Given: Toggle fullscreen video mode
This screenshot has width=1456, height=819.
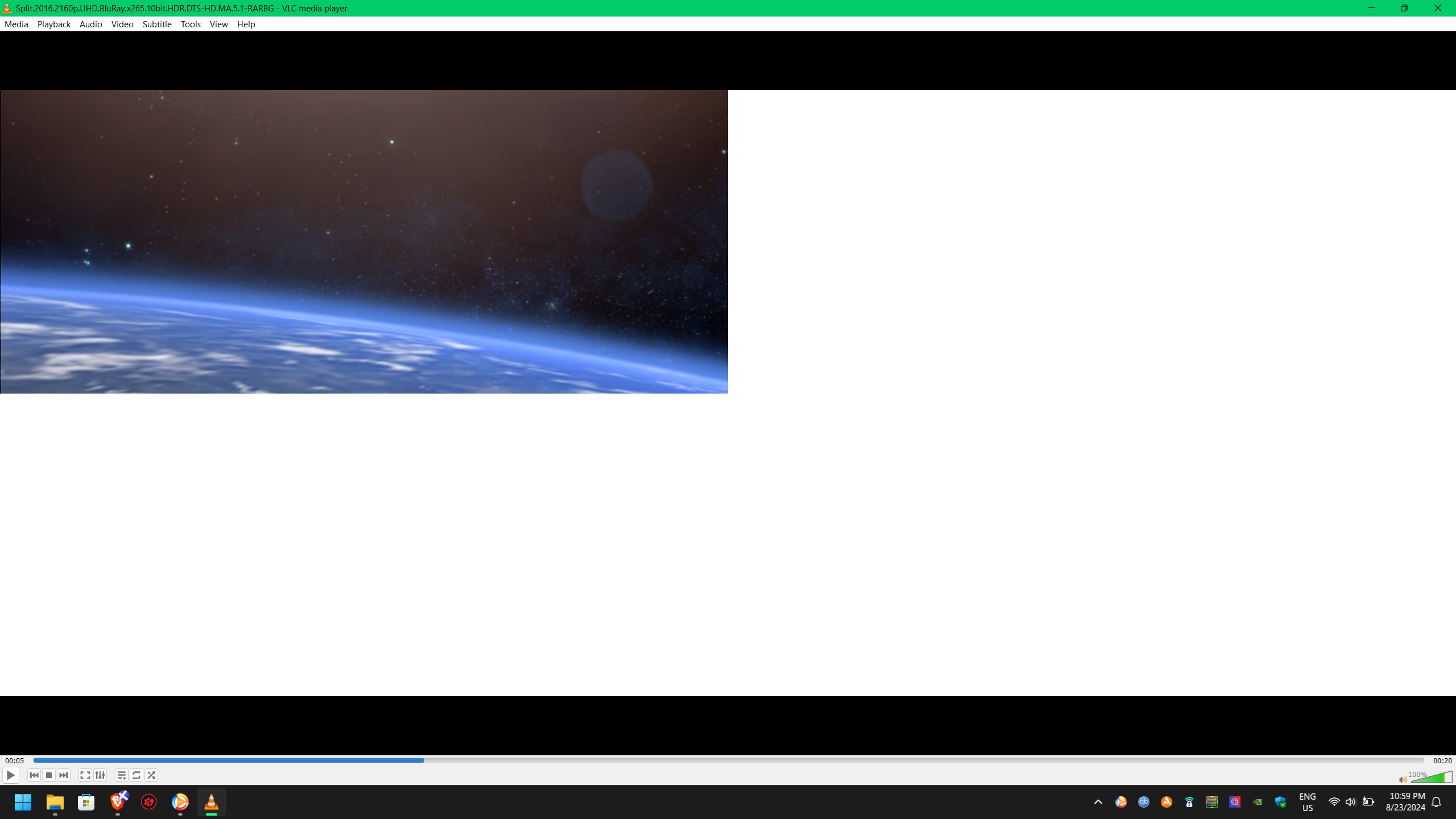Looking at the screenshot, I should pos(85,775).
